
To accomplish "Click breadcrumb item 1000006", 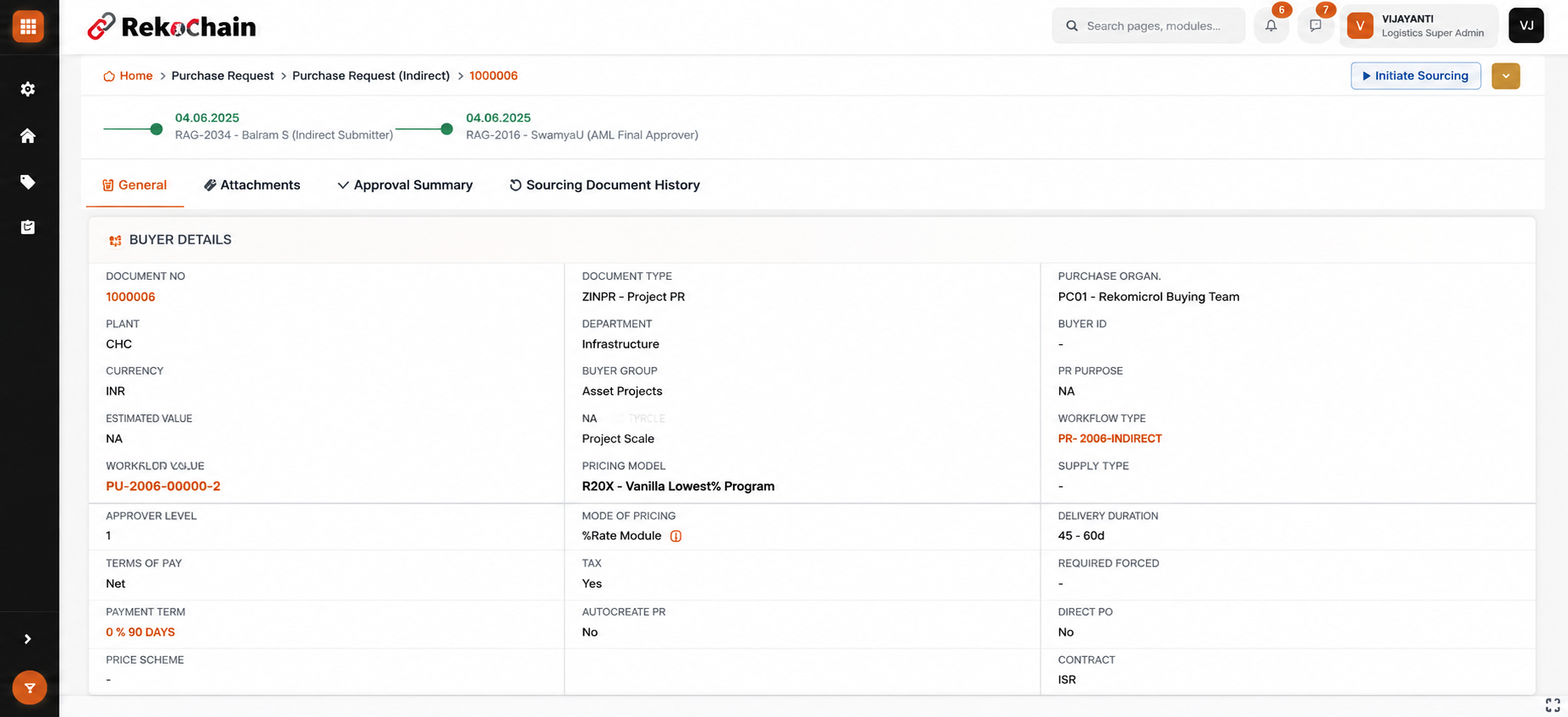I will point(494,75).
